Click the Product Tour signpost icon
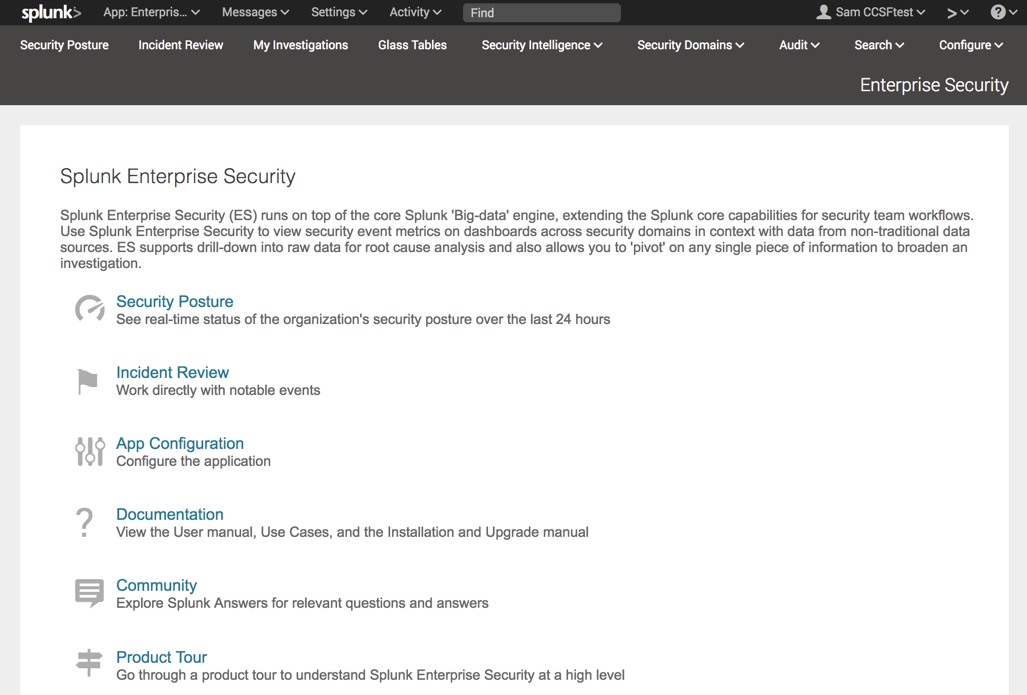 [x=89, y=663]
